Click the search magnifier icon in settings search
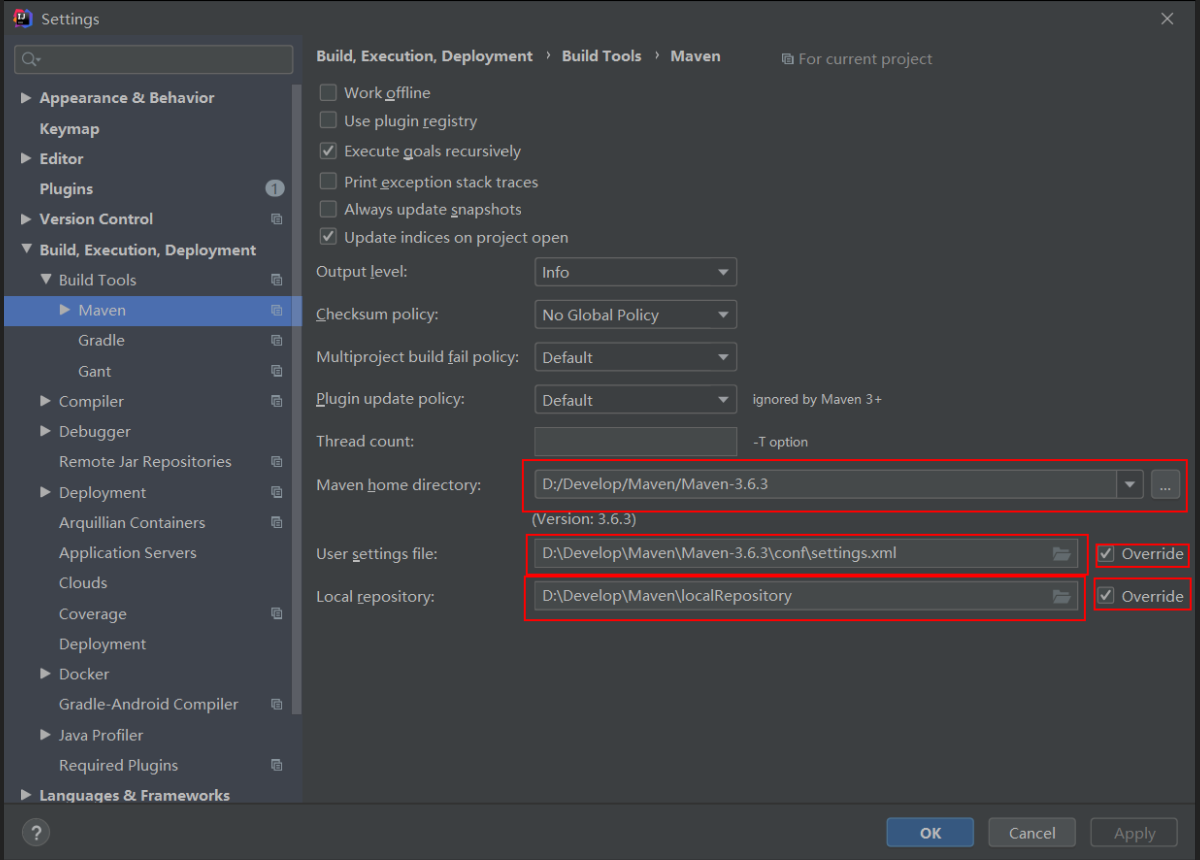 (x=30, y=60)
